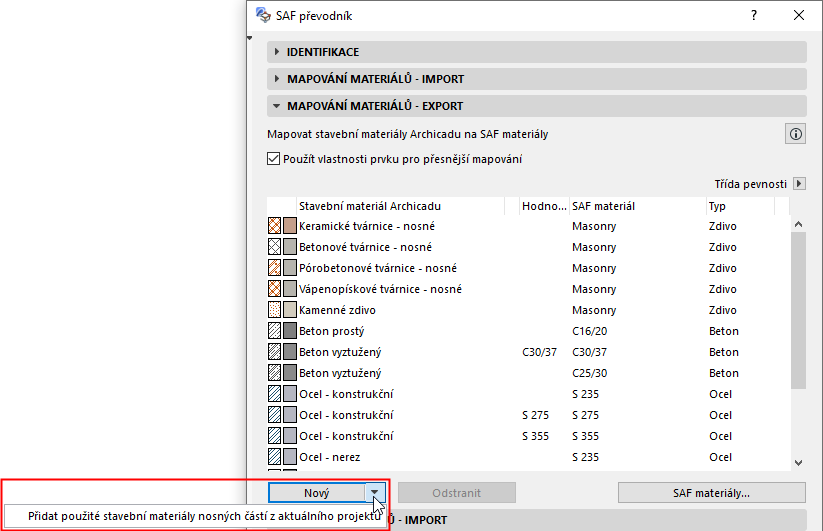Click hatch icon of Beton vyztužený C25/30 row
This screenshot has height=531, width=823.
pos(275,373)
